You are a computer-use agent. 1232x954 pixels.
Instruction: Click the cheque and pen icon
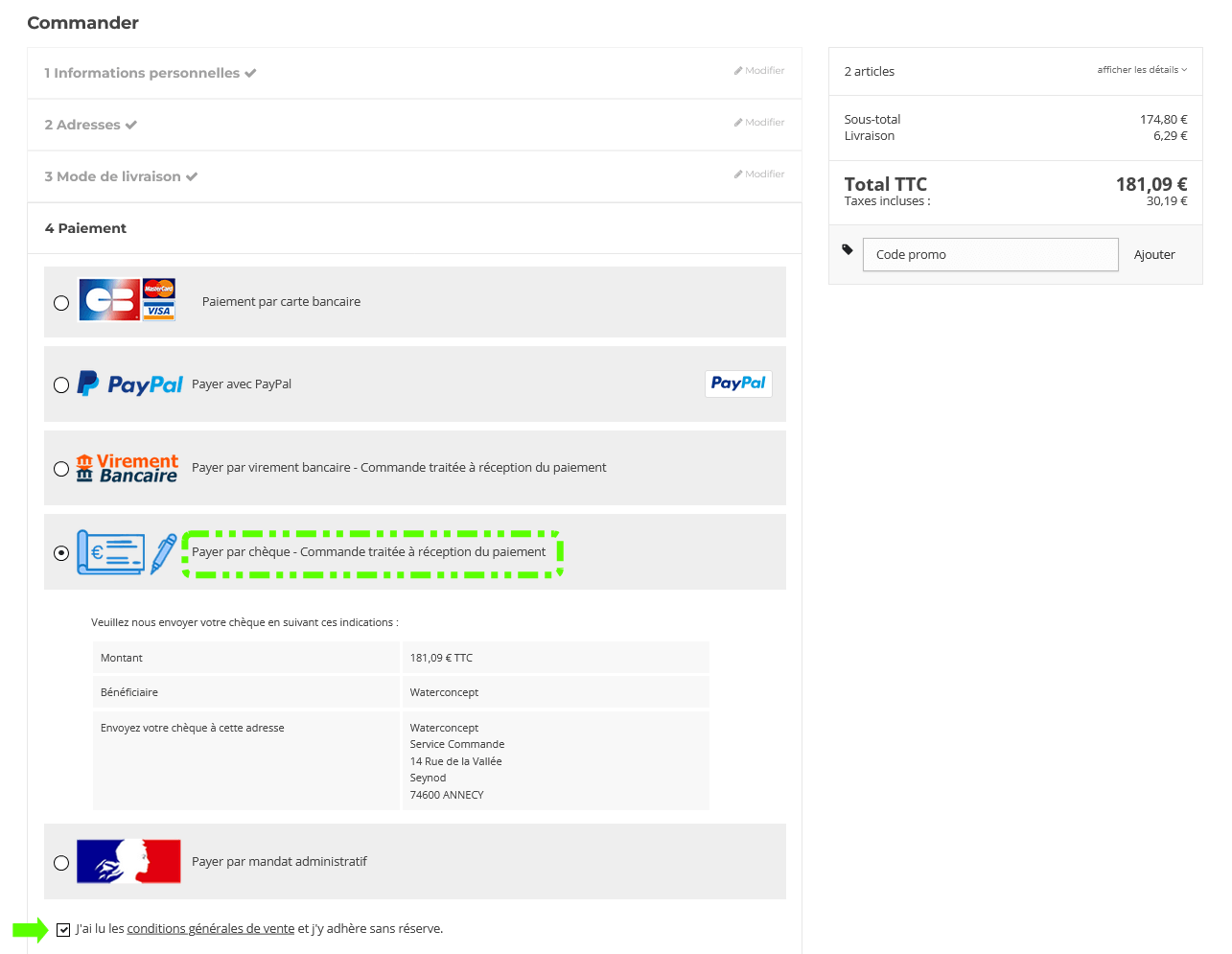point(127,552)
